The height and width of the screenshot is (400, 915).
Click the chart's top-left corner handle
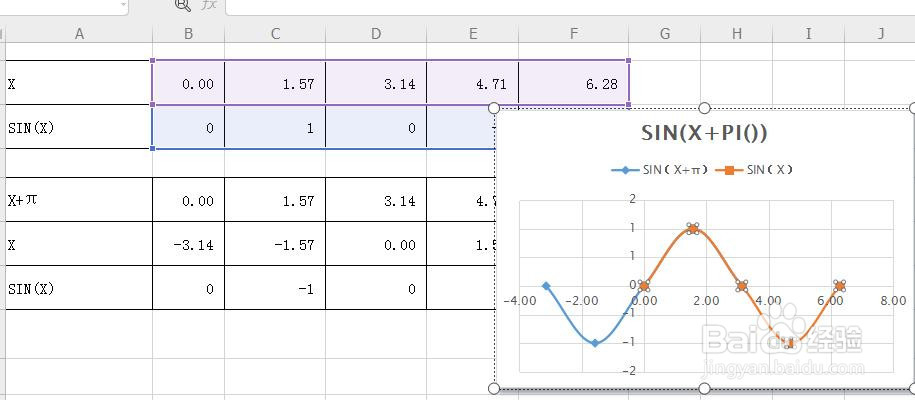pyautogui.click(x=494, y=108)
